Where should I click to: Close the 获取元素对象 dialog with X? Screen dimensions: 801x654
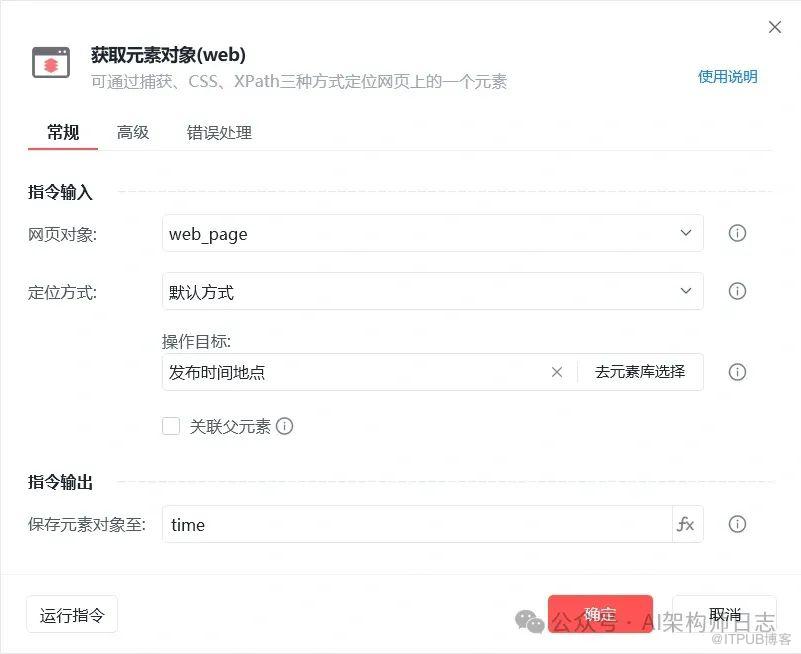click(774, 27)
